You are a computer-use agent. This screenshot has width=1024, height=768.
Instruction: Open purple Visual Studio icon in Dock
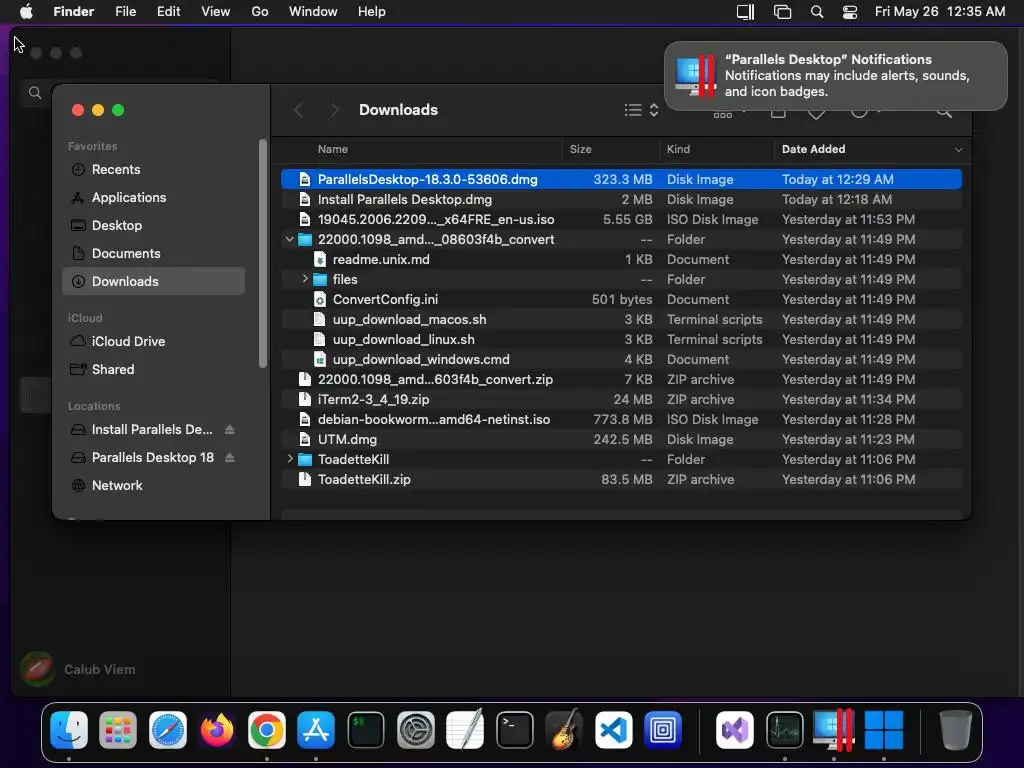point(735,729)
